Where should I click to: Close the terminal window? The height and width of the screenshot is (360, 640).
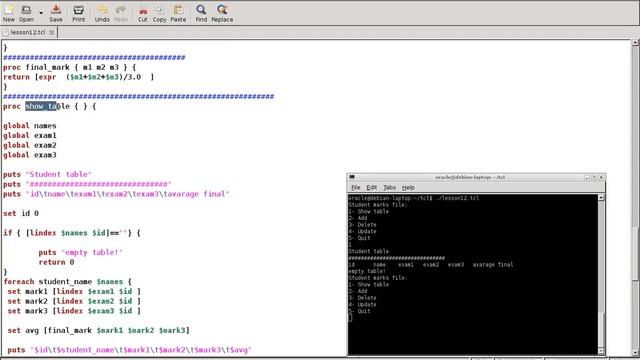tap(601, 178)
